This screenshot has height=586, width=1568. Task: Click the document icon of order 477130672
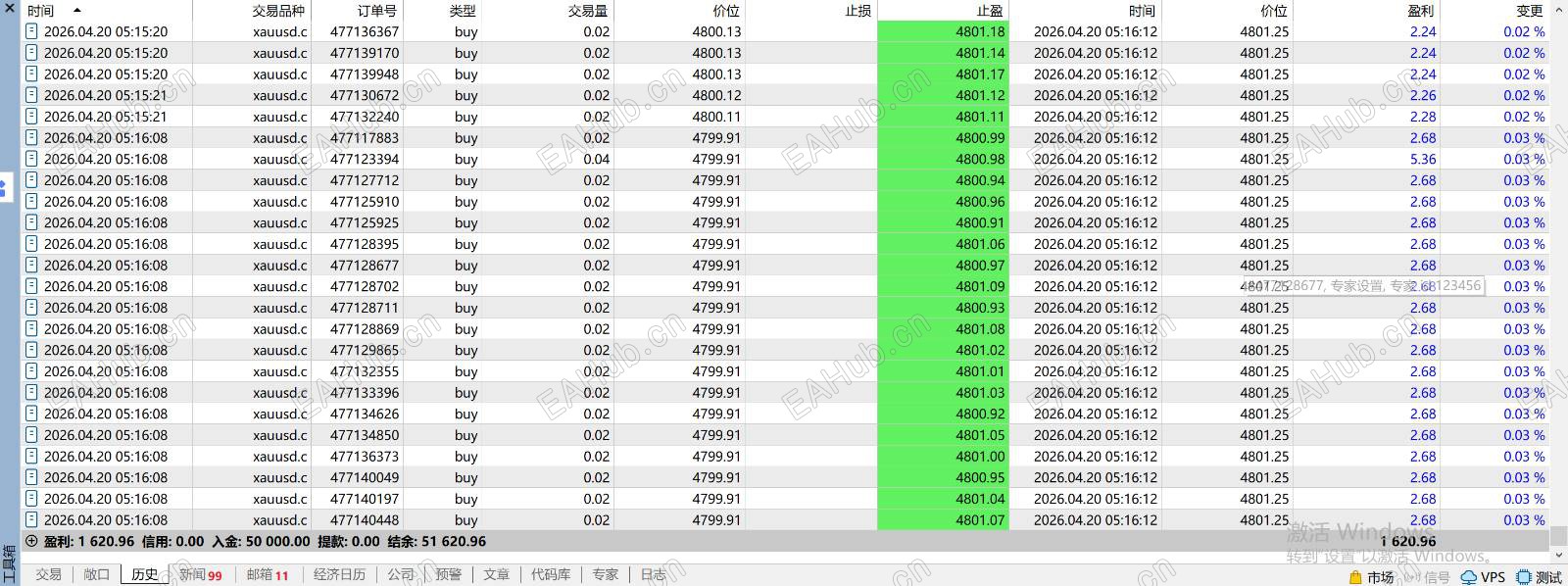click(31, 95)
